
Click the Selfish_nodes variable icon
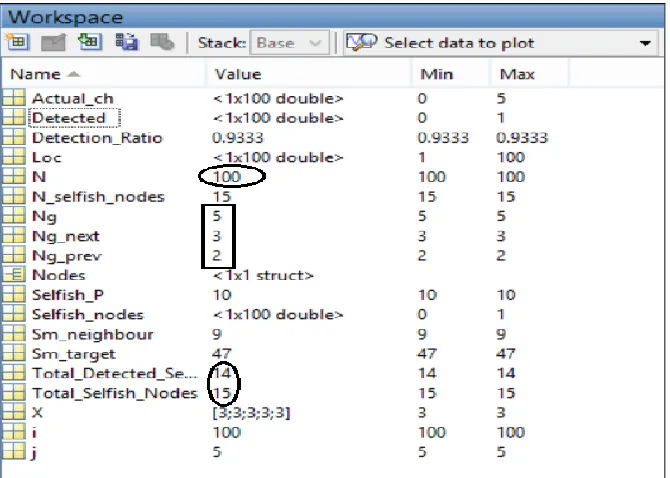(x=14, y=314)
